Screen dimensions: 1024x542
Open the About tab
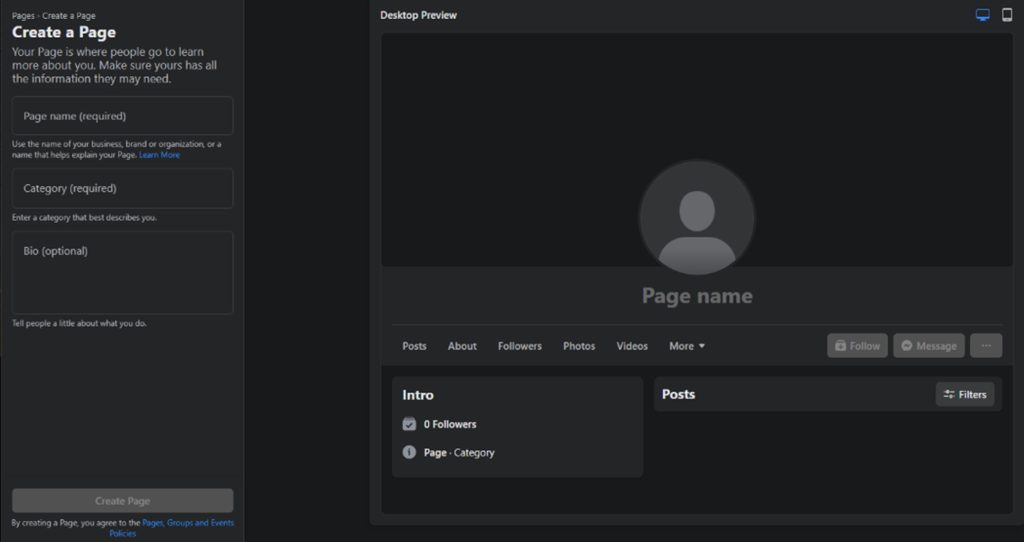click(462, 346)
